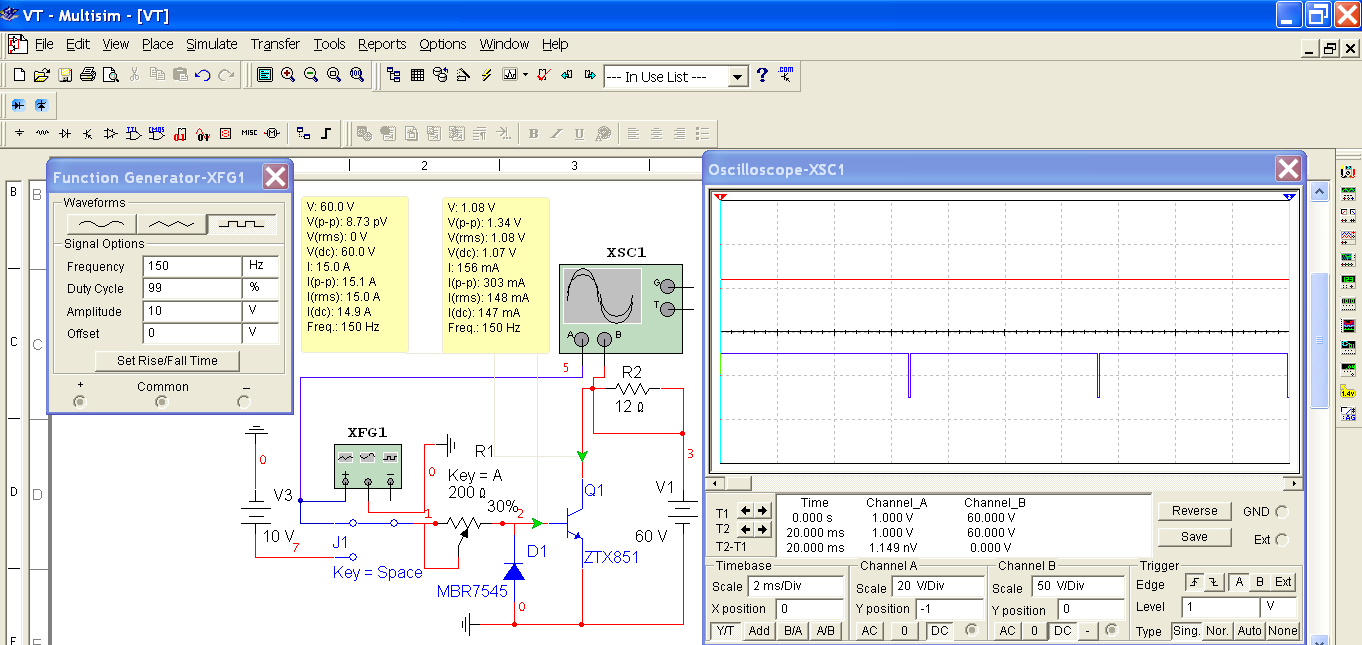The image size is (1362, 645).
Task: Click the MISC component group icon
Action: click(x=249, y=133)
